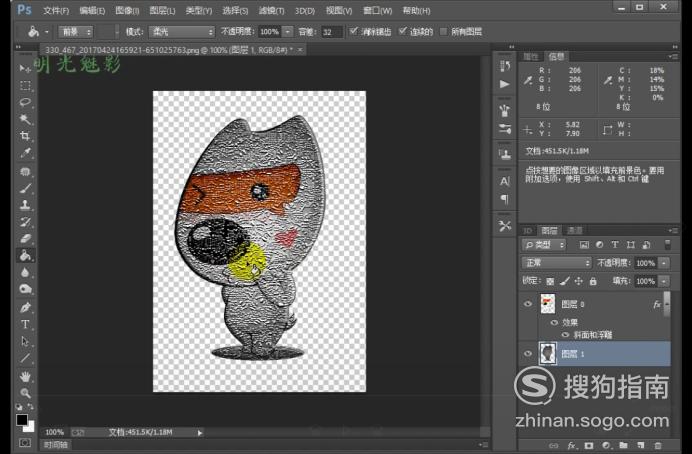Open the tool preset picker arrow

click(46, 32)
